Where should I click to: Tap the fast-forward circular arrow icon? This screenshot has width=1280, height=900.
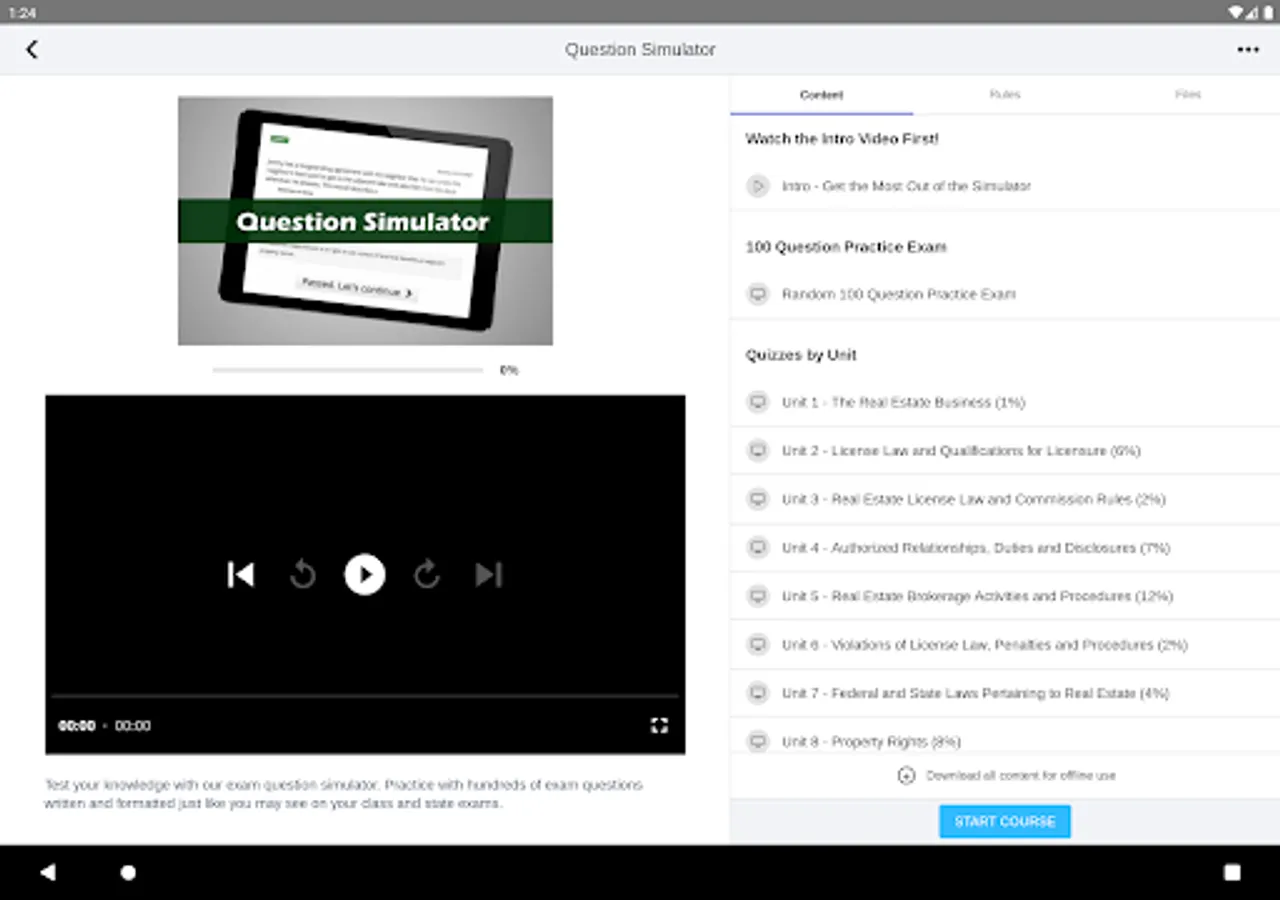[427, 574]
